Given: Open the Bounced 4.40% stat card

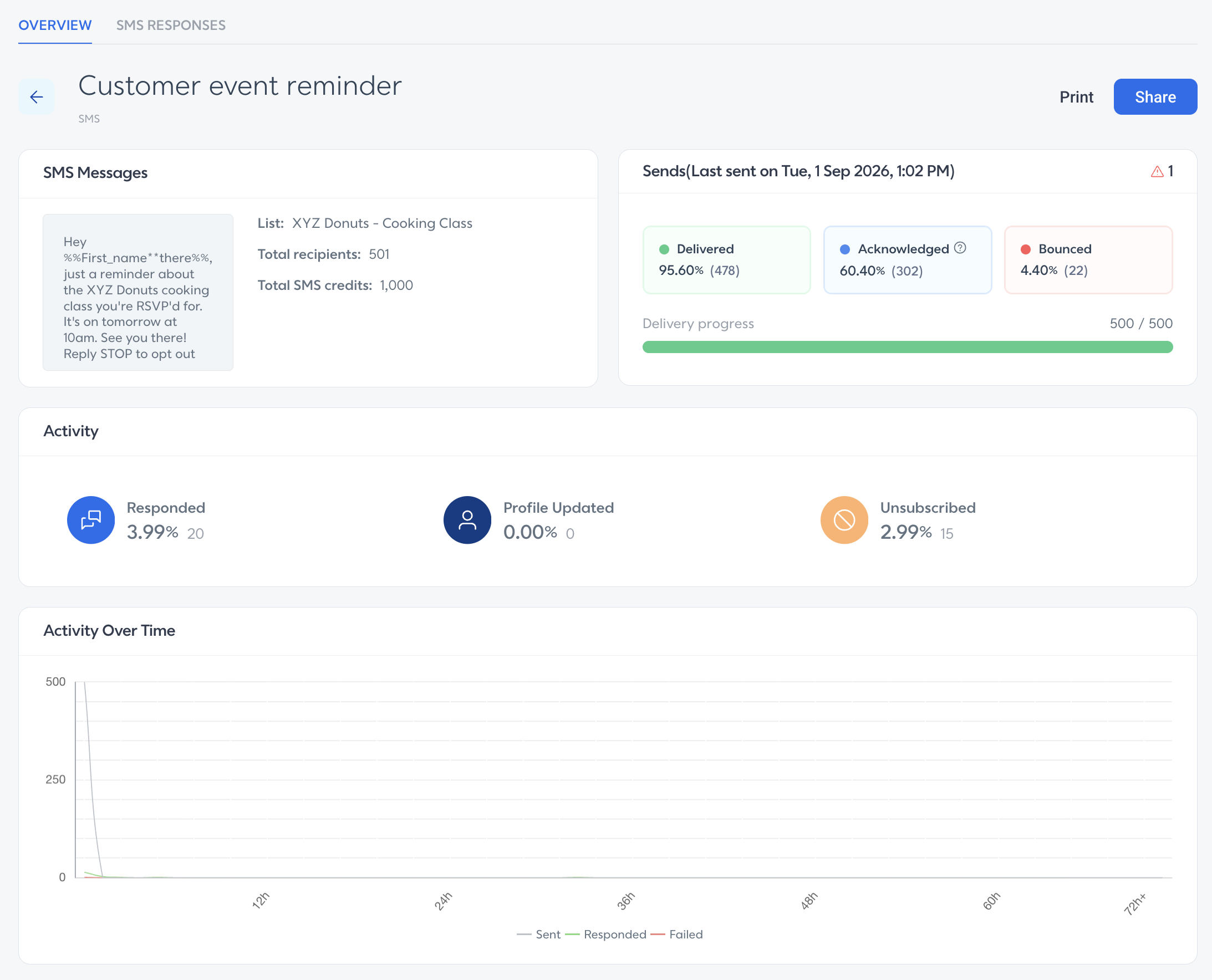Looking at the screenshot, I should tap(1088, 259).
